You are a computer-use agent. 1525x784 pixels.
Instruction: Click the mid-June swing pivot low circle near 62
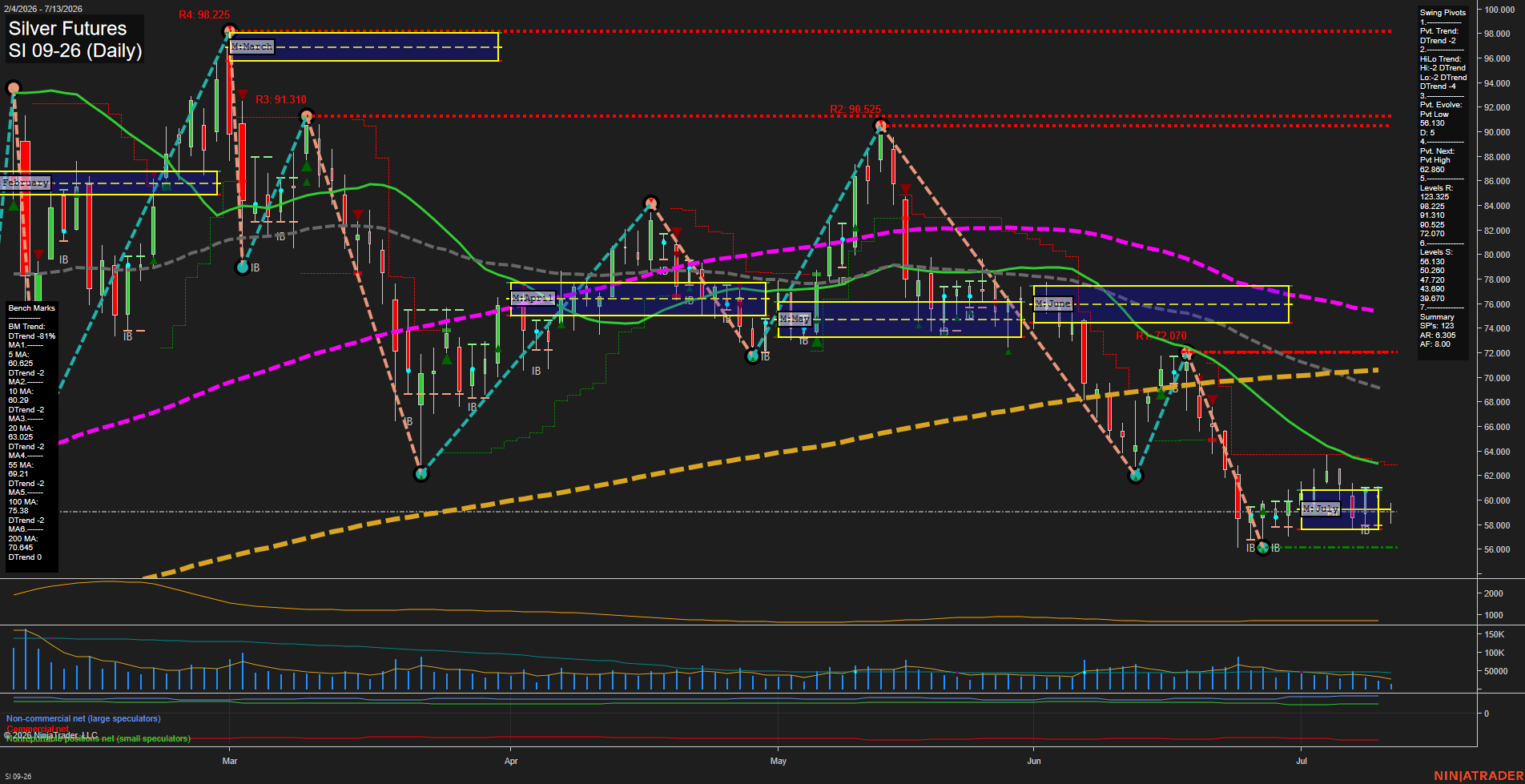pyautogui.click(x=1135, y=476)
